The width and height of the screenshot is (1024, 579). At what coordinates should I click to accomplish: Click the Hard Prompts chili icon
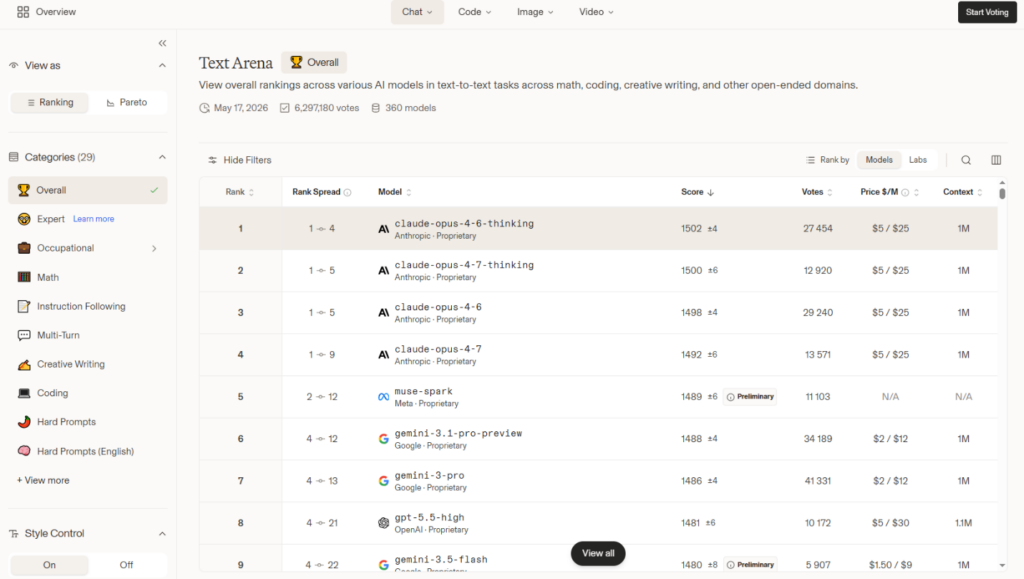24,422
